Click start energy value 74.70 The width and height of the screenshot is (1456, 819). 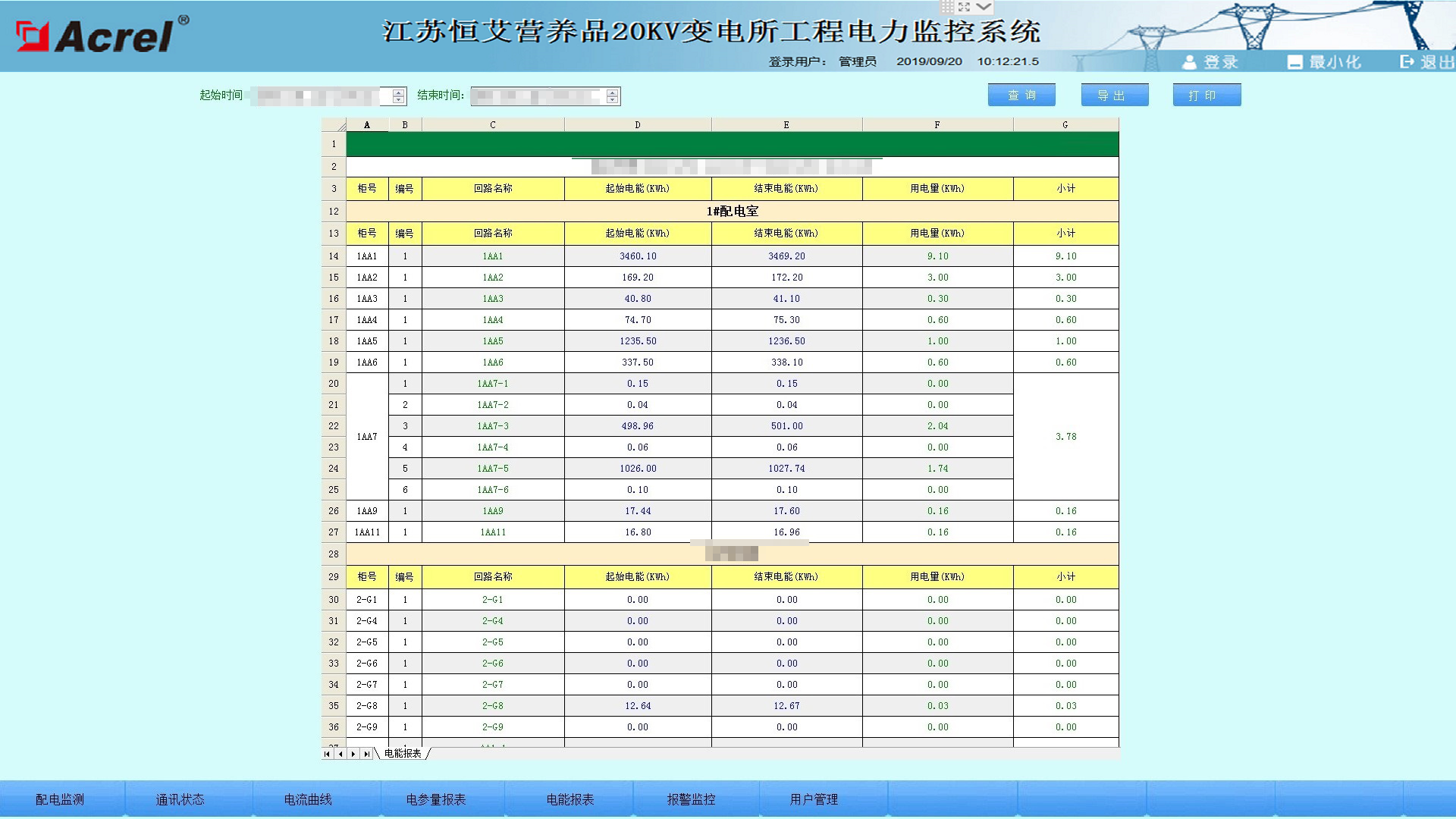[x=638, y=320]
